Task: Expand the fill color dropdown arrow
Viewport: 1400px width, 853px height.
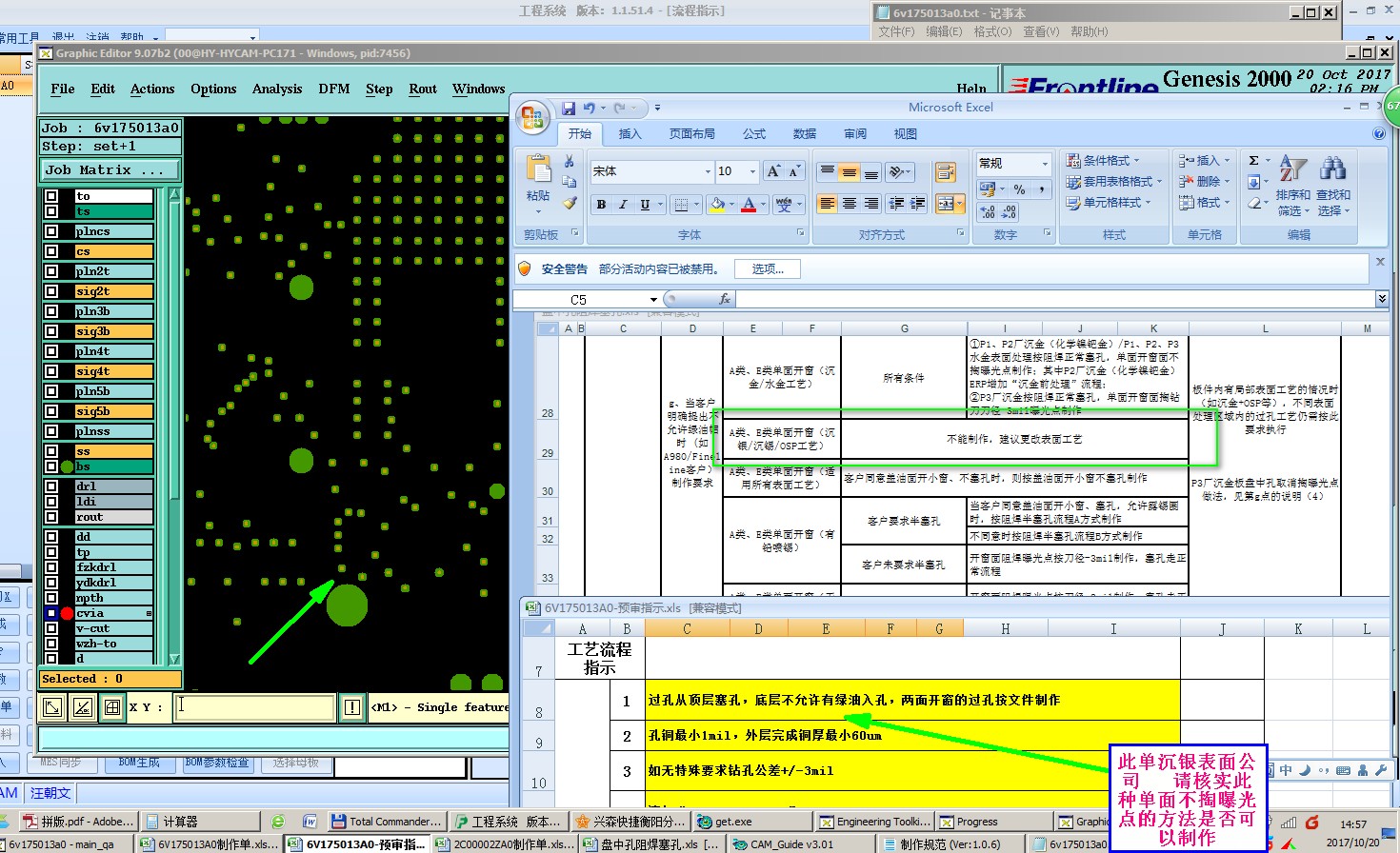Action: (x=731, y=205)
